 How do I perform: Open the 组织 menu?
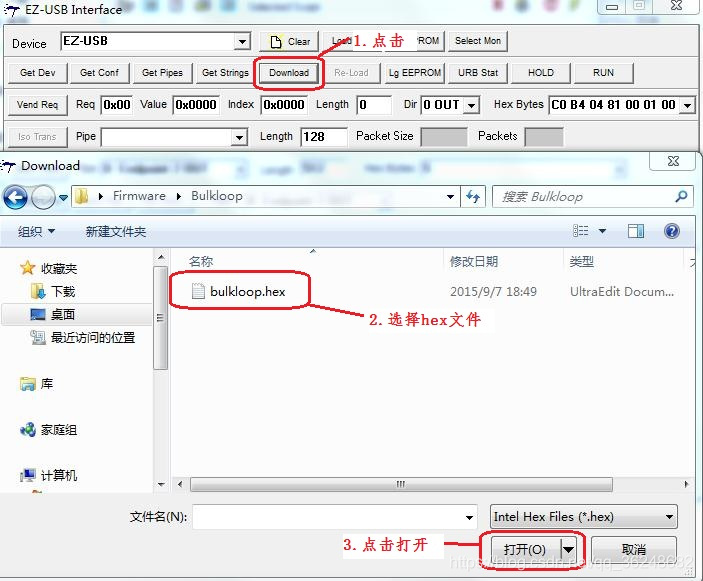pyautogui.click(x=36, y=232)
